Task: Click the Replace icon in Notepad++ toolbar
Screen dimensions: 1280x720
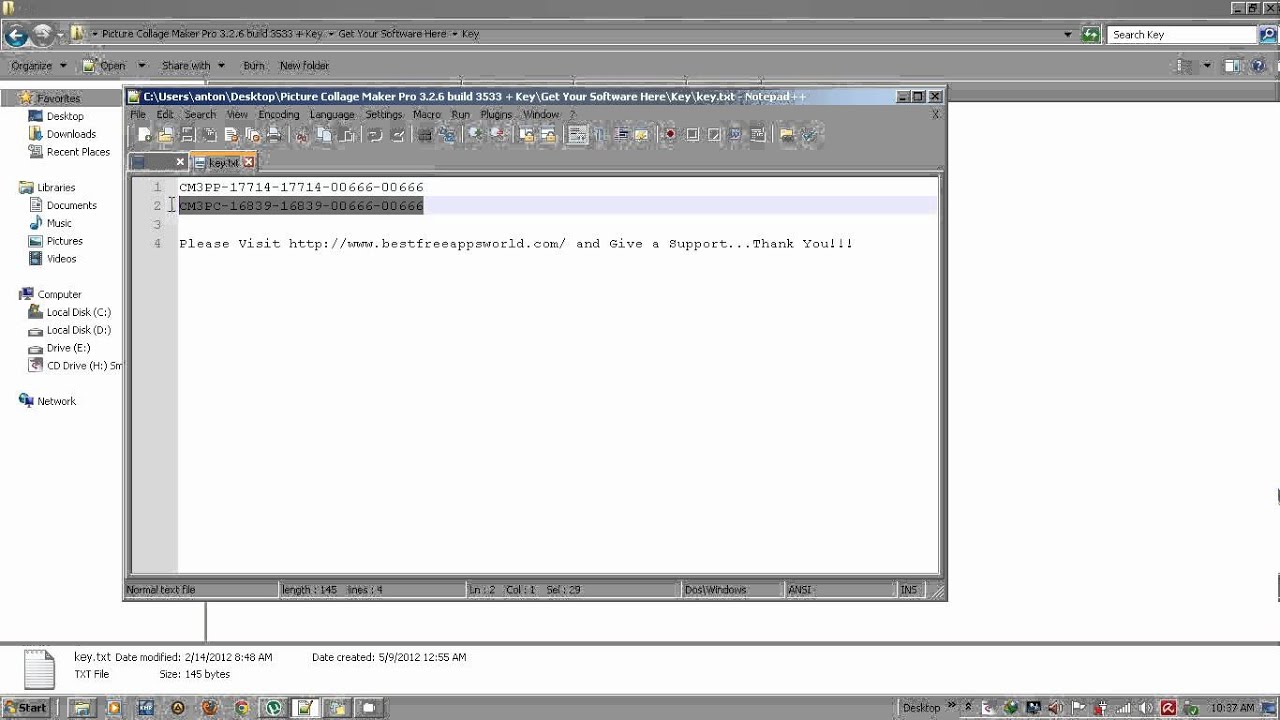Action: pos(446,135)
